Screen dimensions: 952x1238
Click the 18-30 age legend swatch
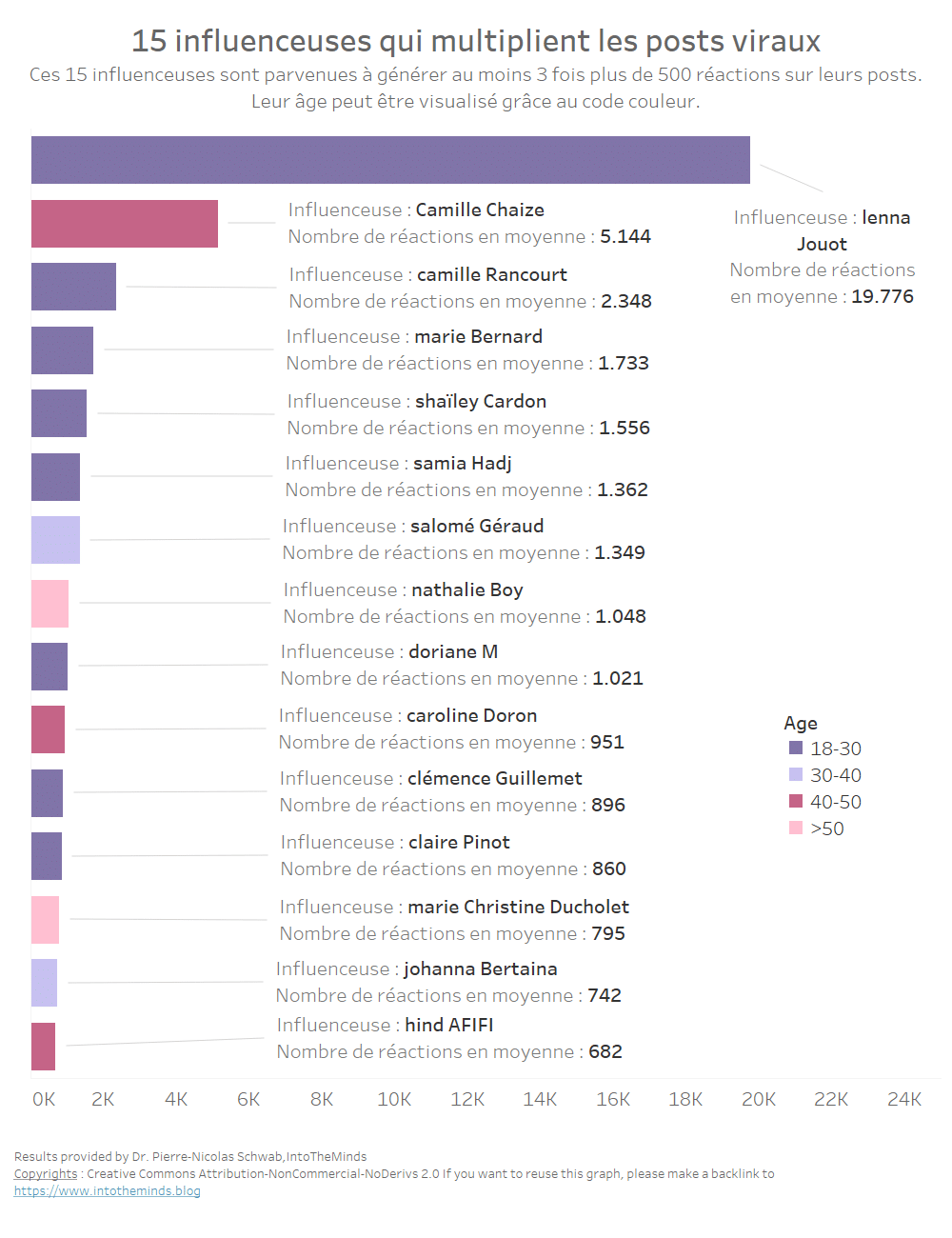click(796, 749)
